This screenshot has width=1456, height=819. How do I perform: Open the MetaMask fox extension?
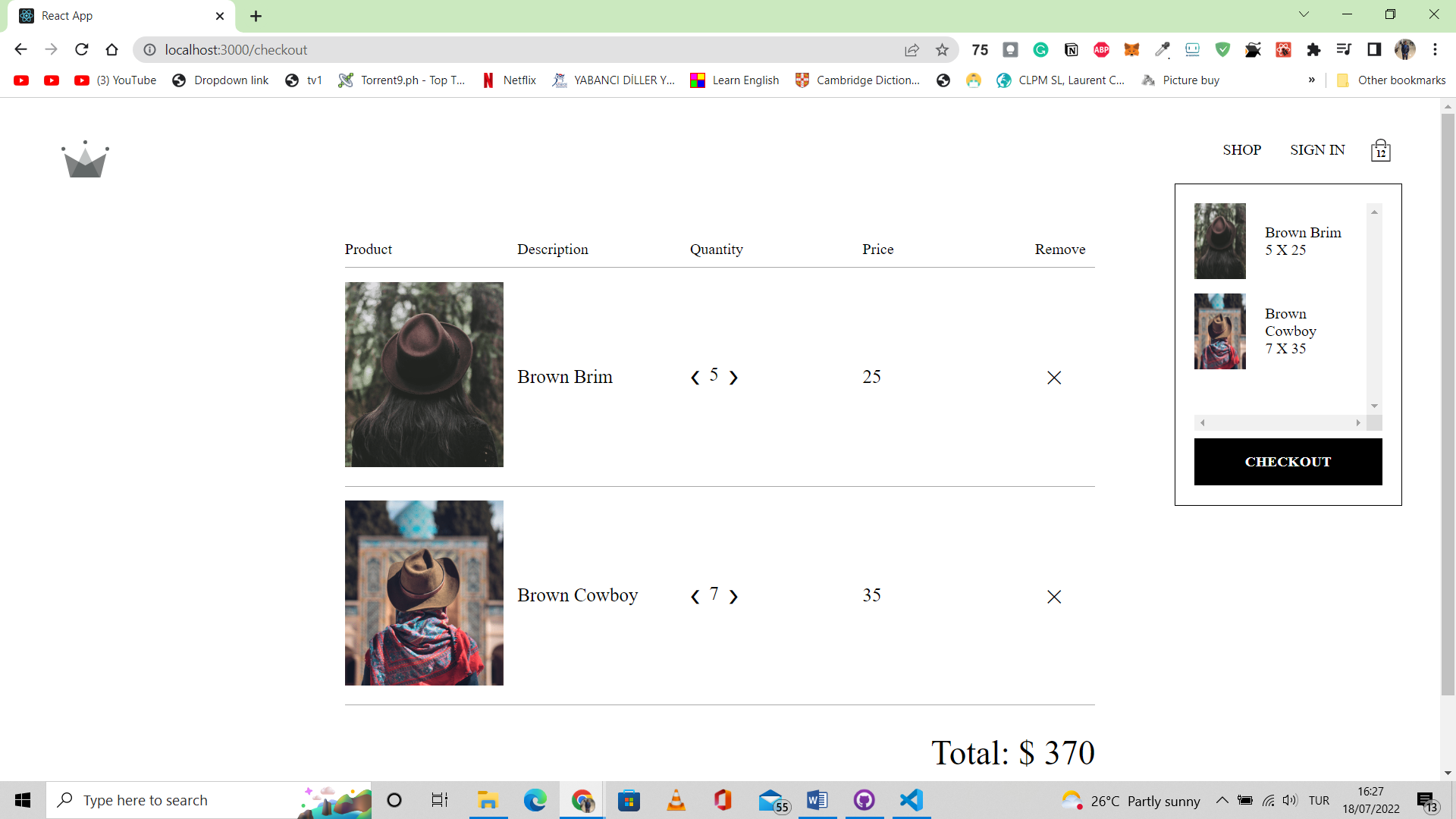pos(1131,50)
